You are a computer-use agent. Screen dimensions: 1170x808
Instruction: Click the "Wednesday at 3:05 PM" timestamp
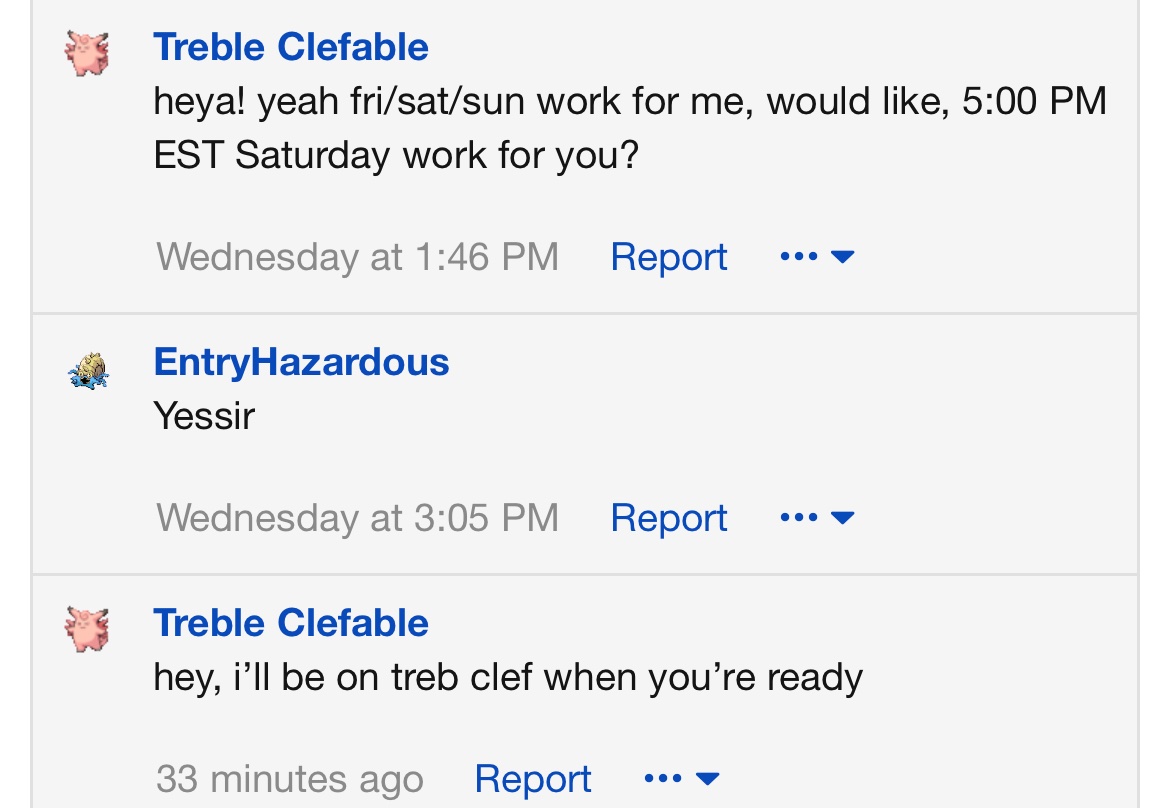(357, 518)
